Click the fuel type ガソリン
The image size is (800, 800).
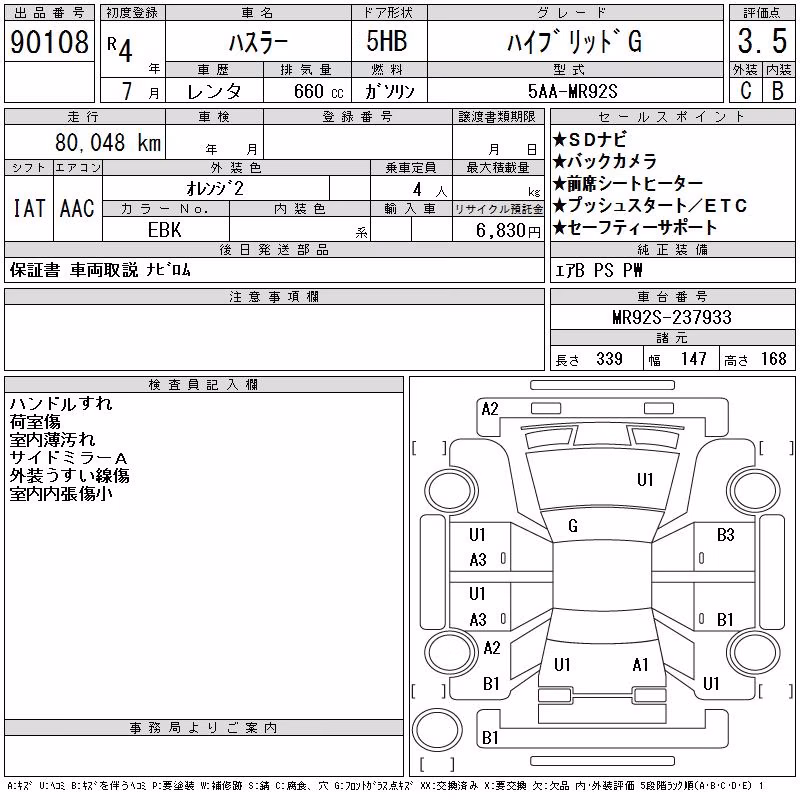[389, 92]
